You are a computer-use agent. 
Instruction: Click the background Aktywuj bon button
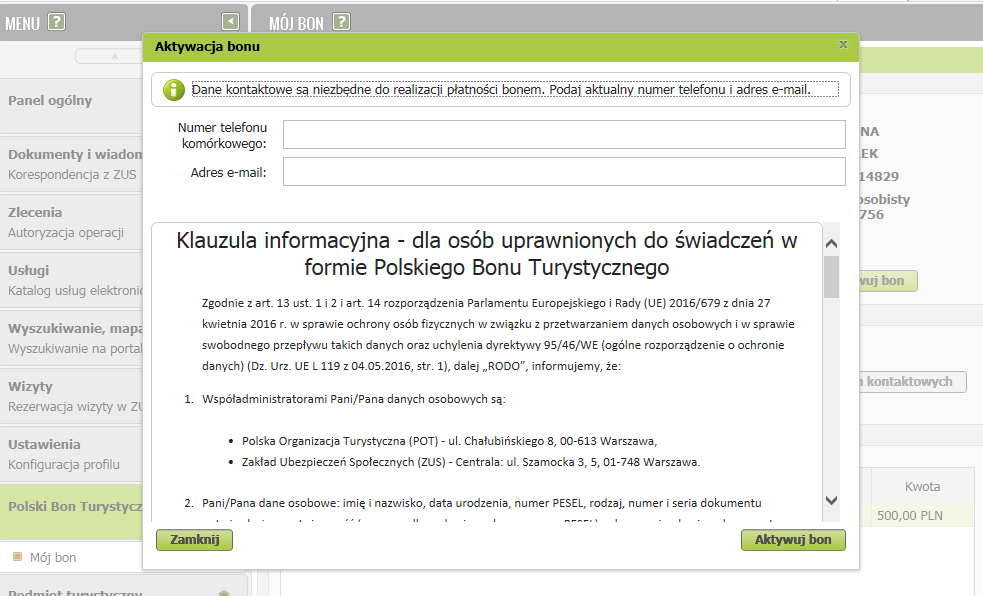[888, 281]
